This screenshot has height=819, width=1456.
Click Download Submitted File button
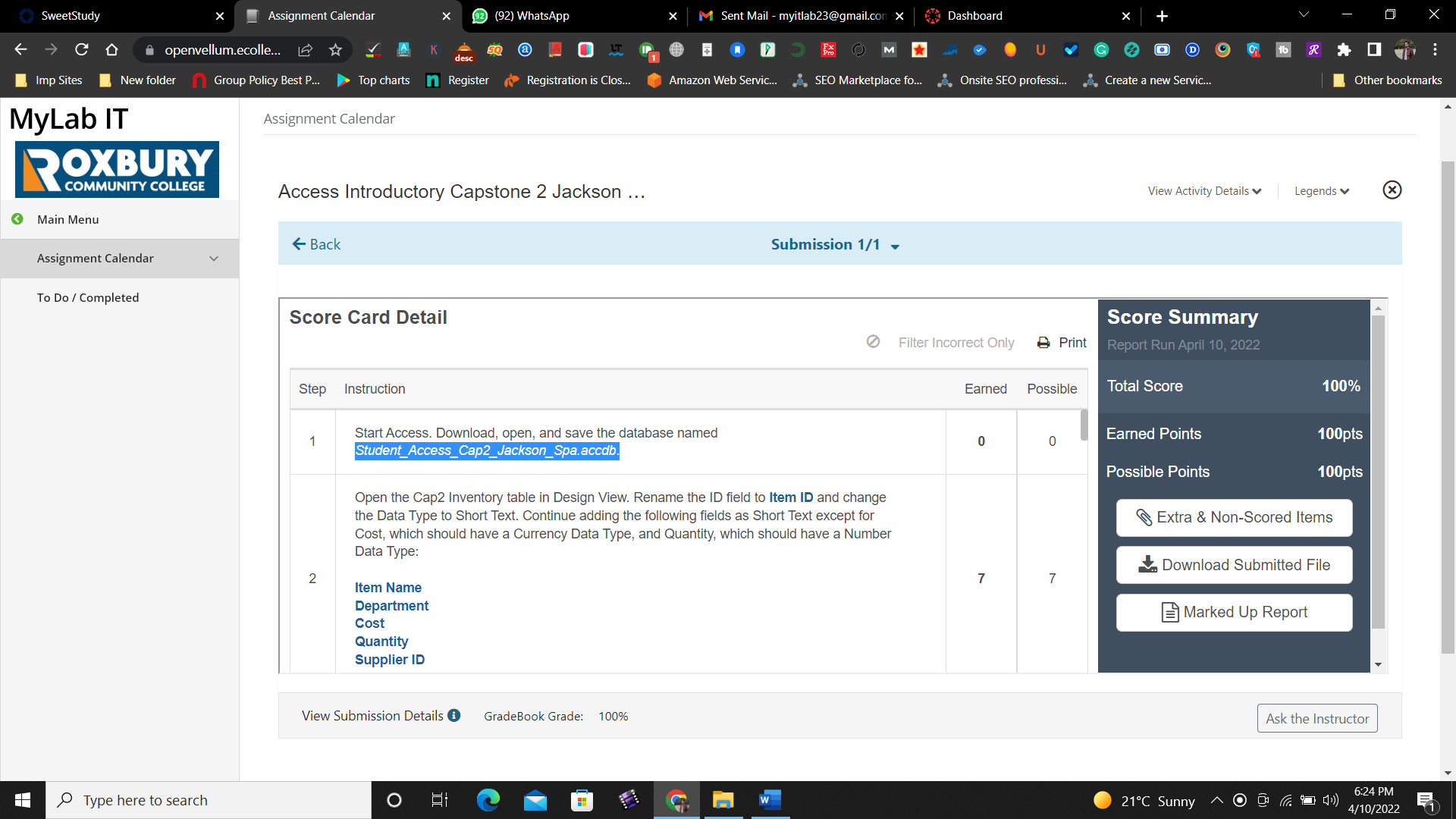[x=1234, y=565]
